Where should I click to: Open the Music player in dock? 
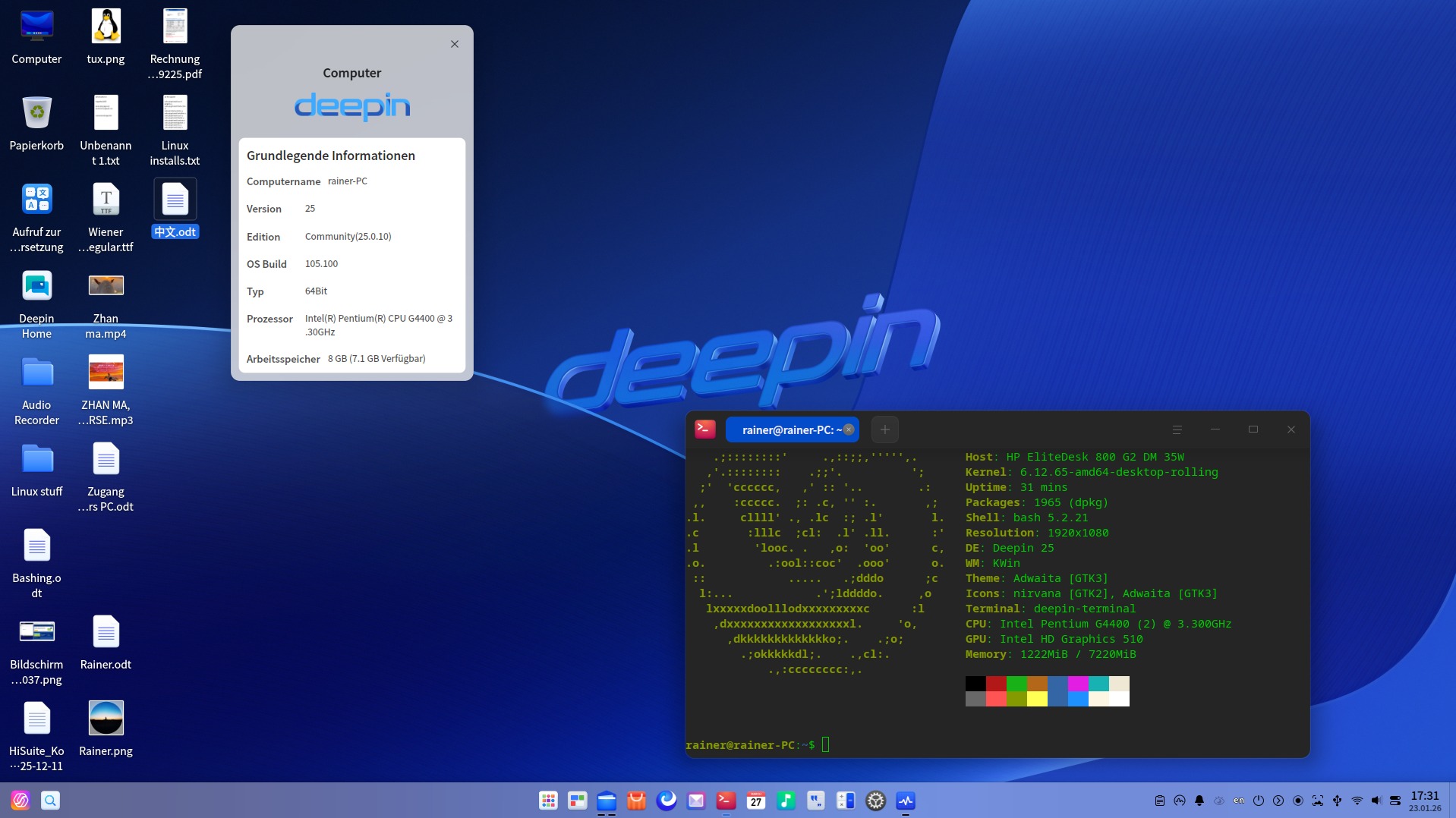pos(786,801)
